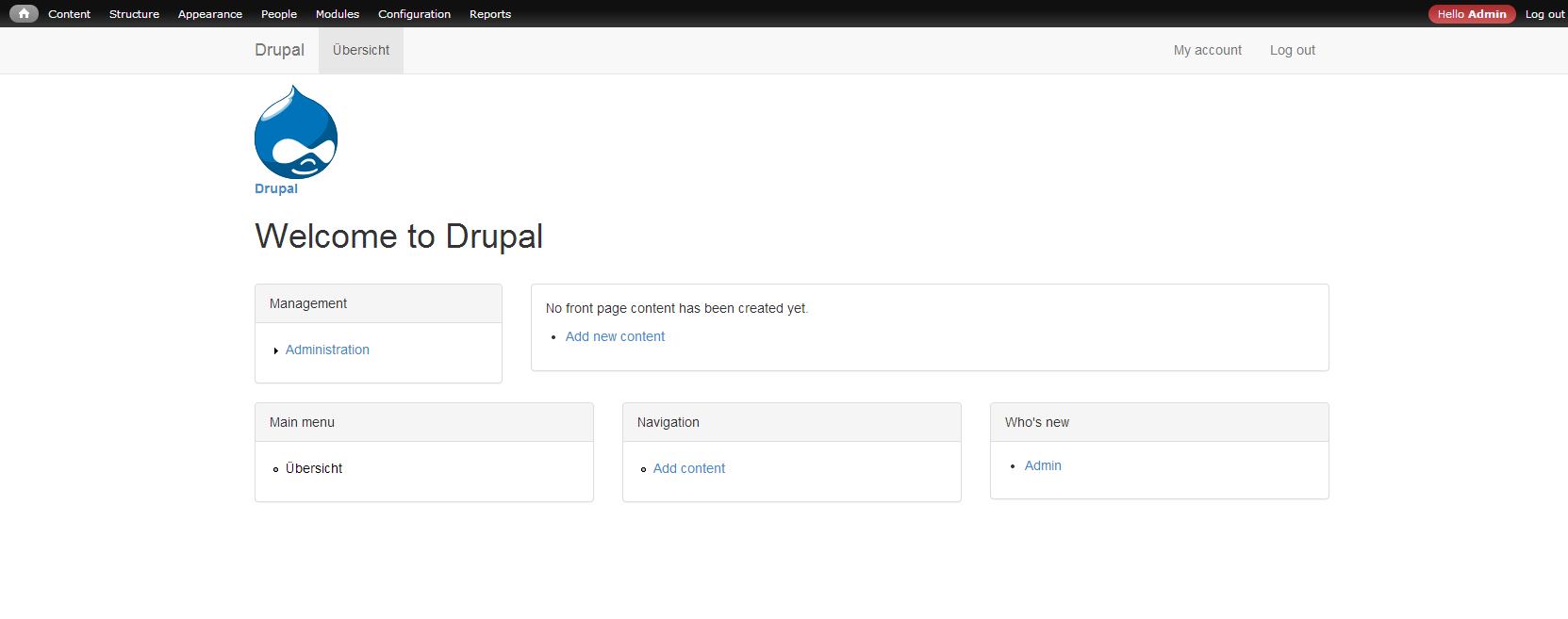Open Appearance admin menu
The height and width of the screenshot is (619, 1568).
(210, 14)
